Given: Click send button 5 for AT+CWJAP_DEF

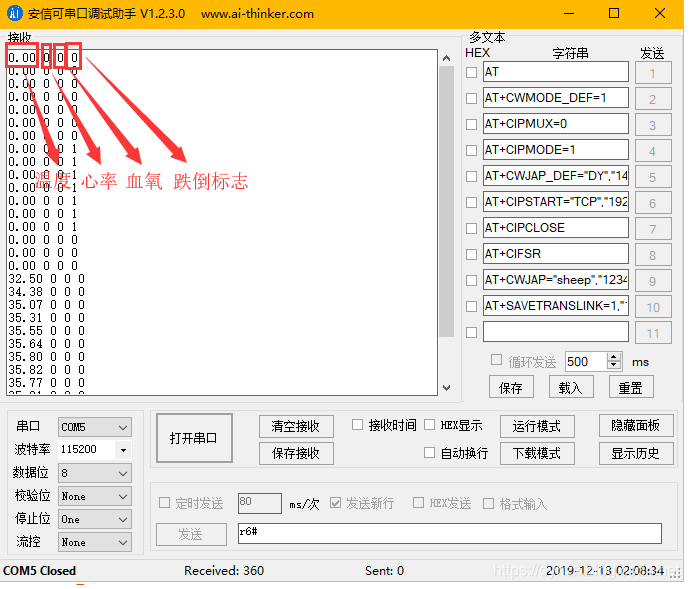Looking at the screenshot, I should pos(653,177).
